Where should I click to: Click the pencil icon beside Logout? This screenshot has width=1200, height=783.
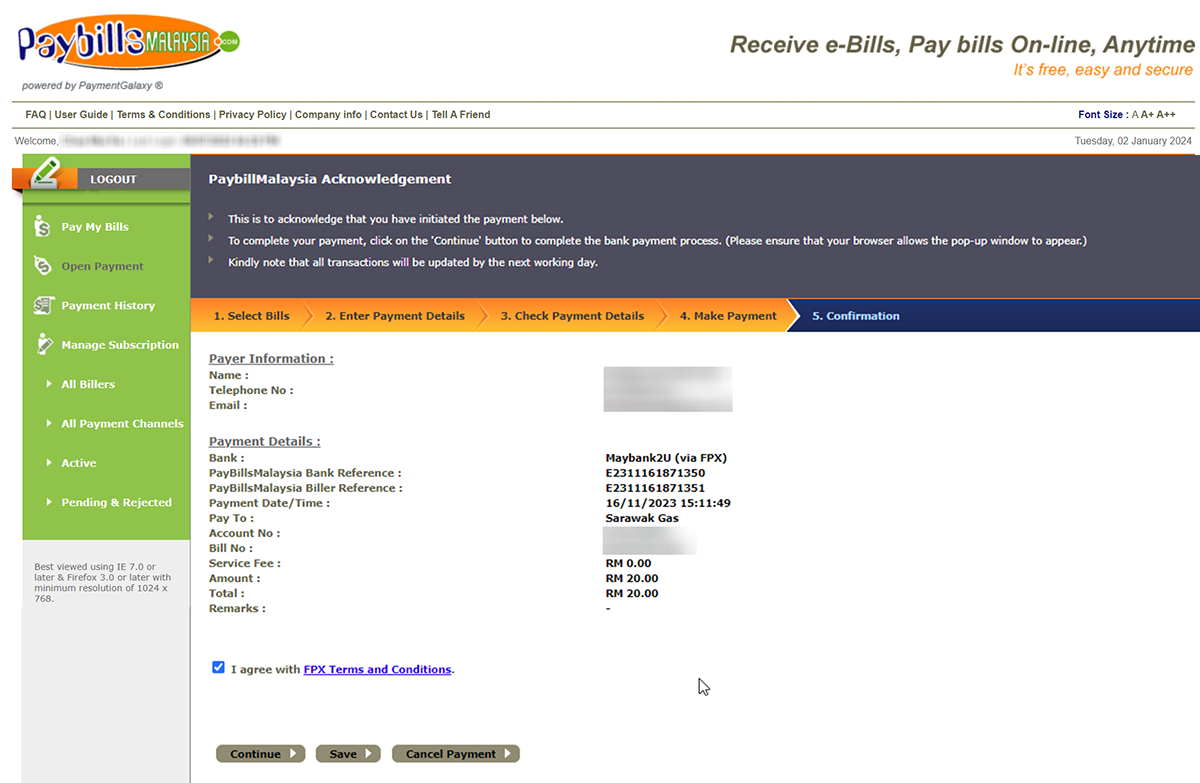[x=45, y=173]
